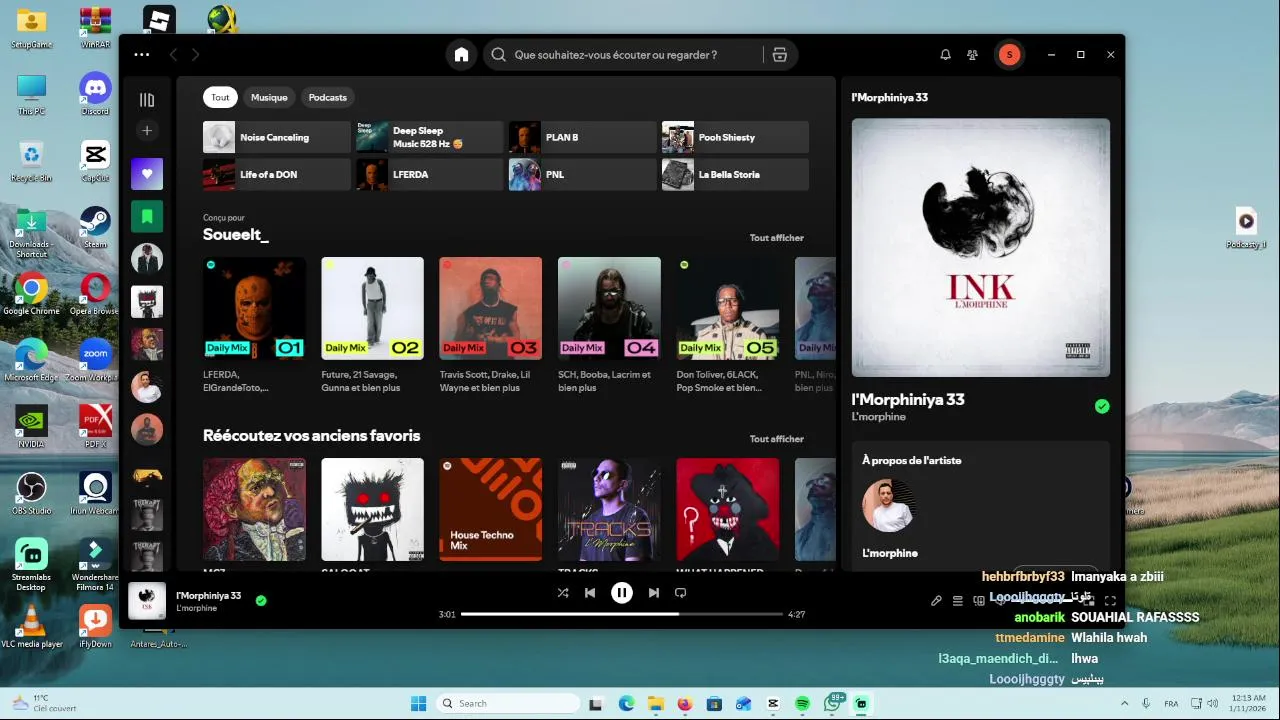Open Discord desktop shortcut
Viewport: 1280px width, 720px height.
pyautogui.click(x=95, y=93)
